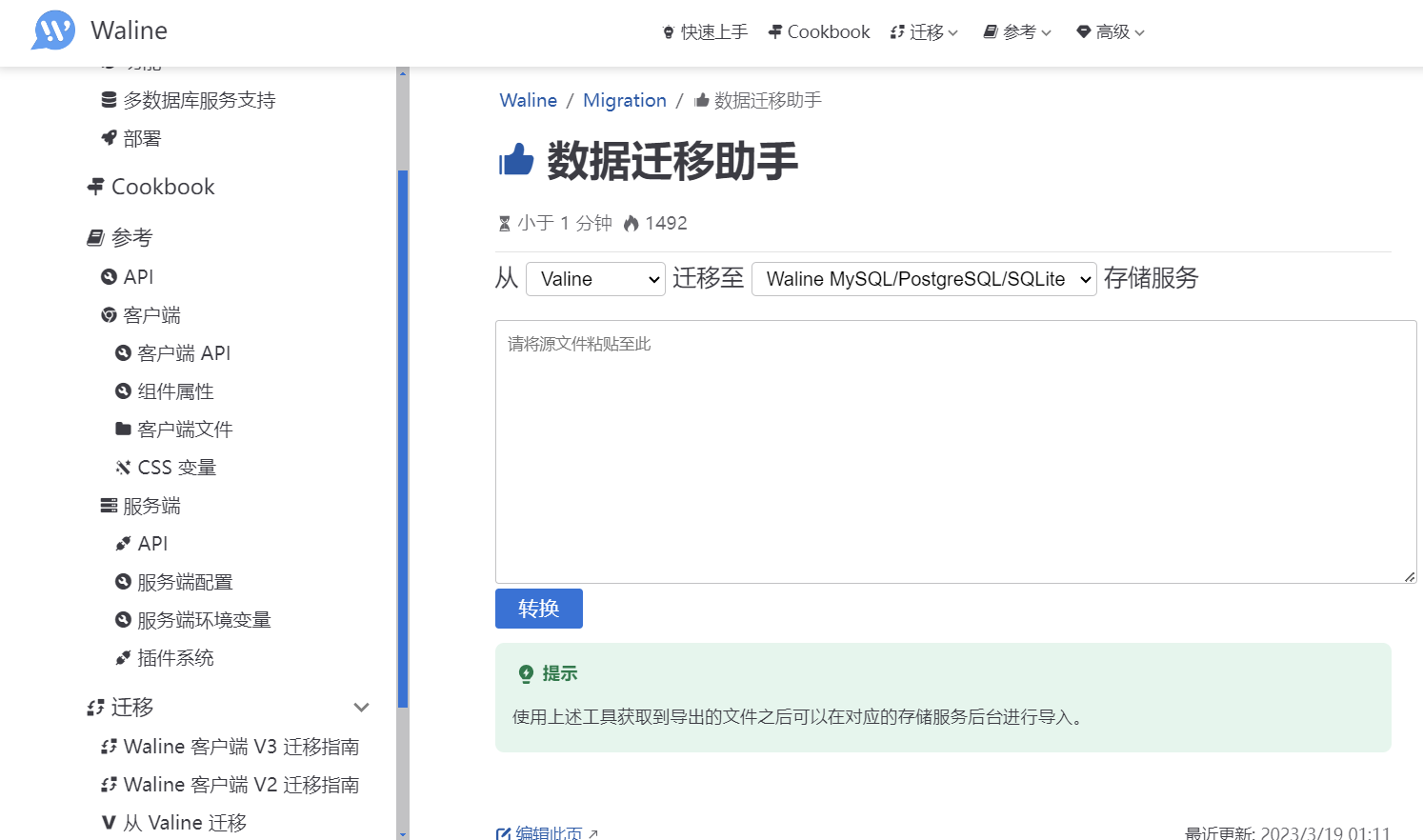
Task: Click the server icon next to 服务端
Action: tap(110, 506)
